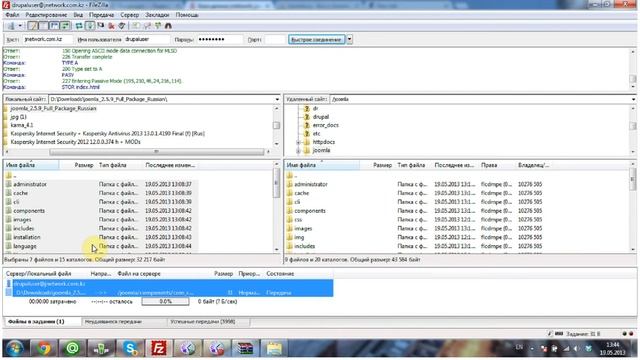This screenshot has width=640, height=360.
Task: Select joomla_2.5.9_Full_Package_Russian in local tree
Action: (53, 109)
